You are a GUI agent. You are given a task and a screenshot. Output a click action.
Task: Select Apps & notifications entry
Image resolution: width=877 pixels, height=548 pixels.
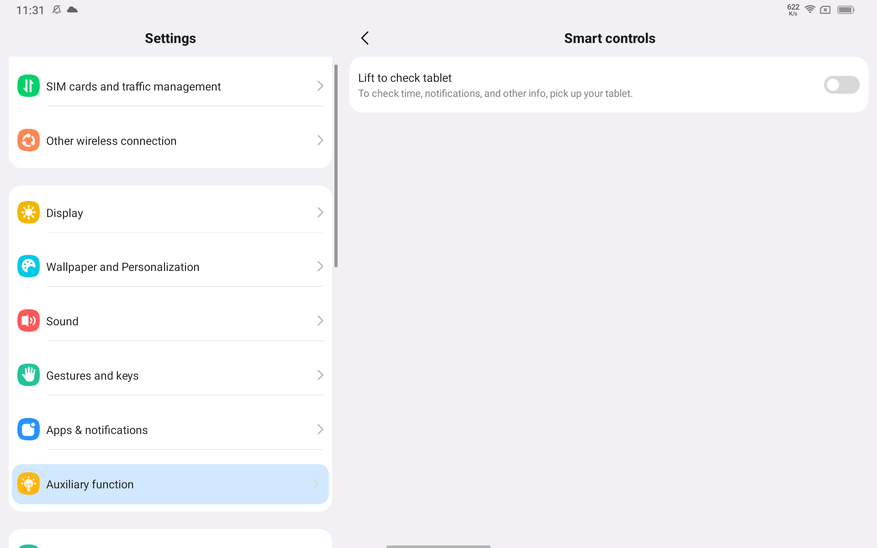[170, 429]
